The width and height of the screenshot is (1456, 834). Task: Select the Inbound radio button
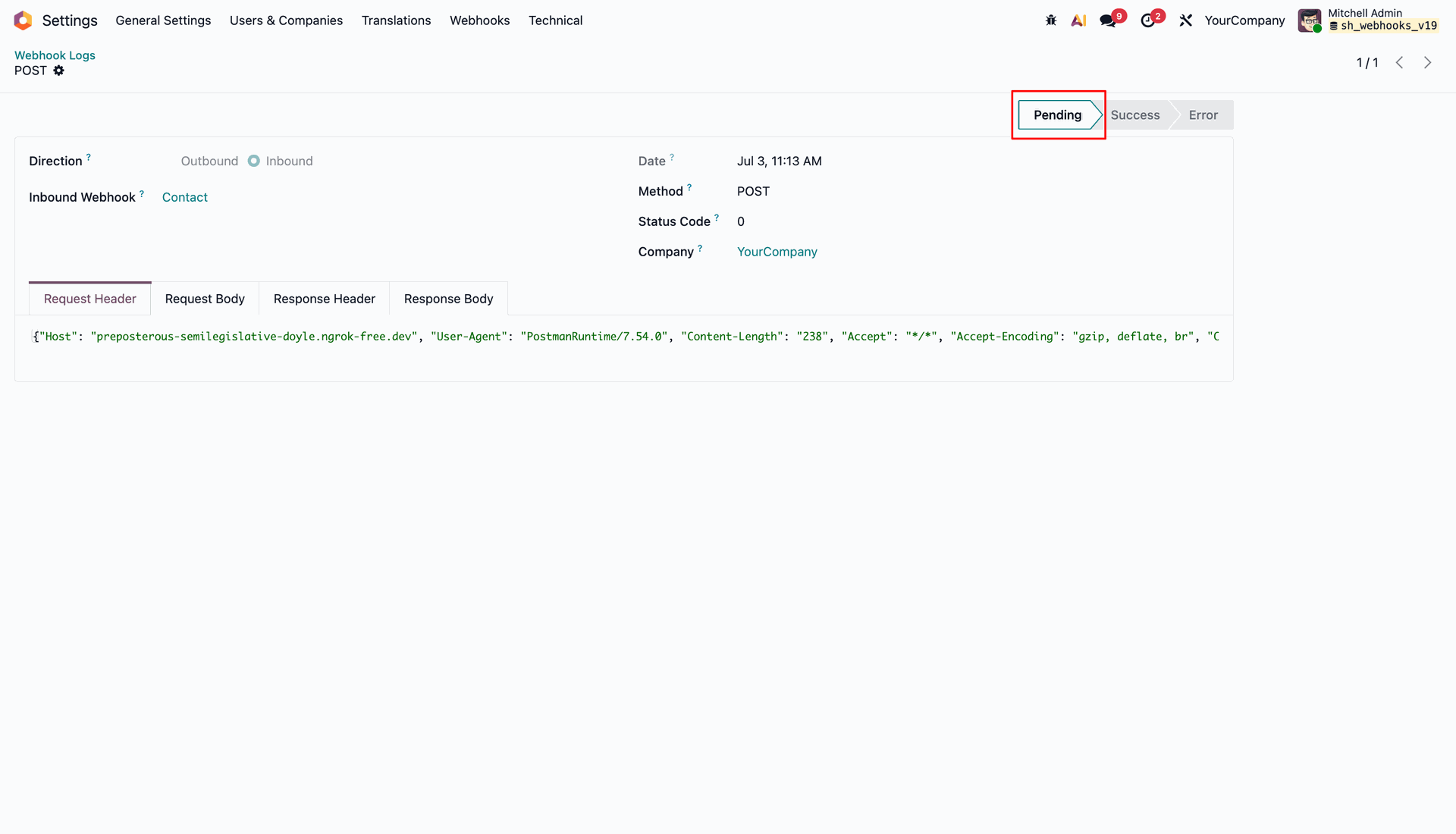(x=254, y=161)
